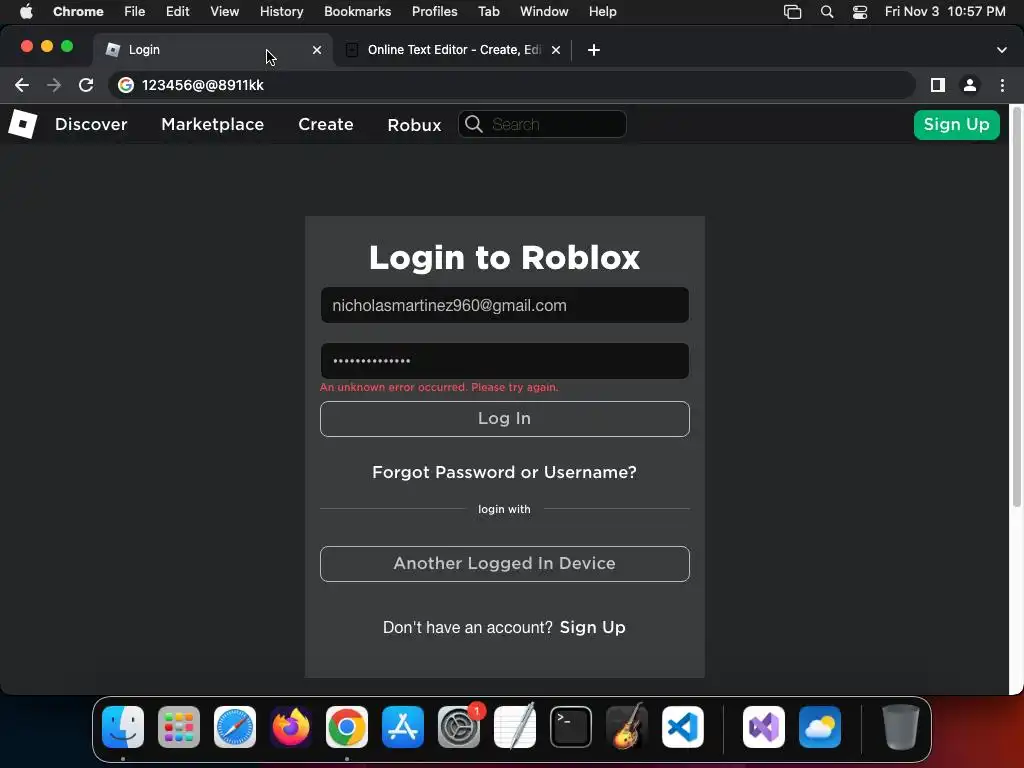
Task: Open the Weather app from the dock
Action: tap(820, 727)
